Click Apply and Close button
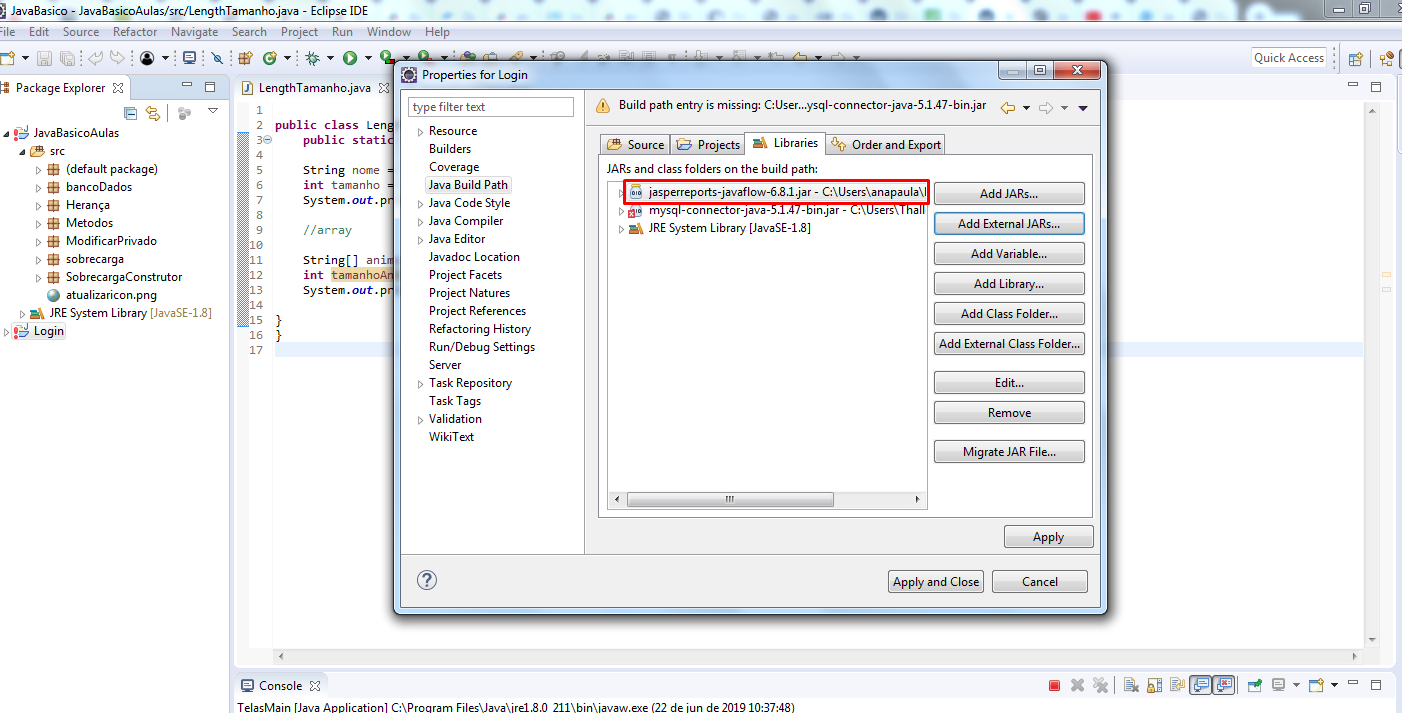This screenshot has height=713, width=1402. [x=936, y=582]
